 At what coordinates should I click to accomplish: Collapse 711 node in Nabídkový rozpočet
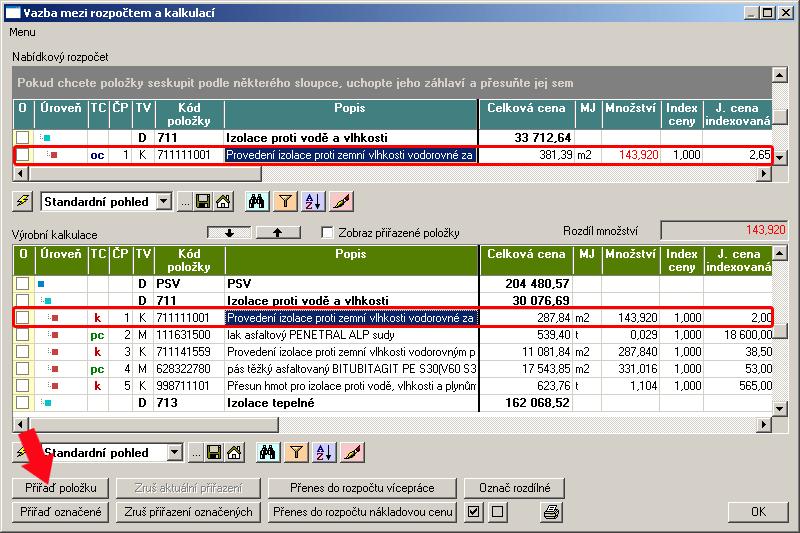point(45,137)
